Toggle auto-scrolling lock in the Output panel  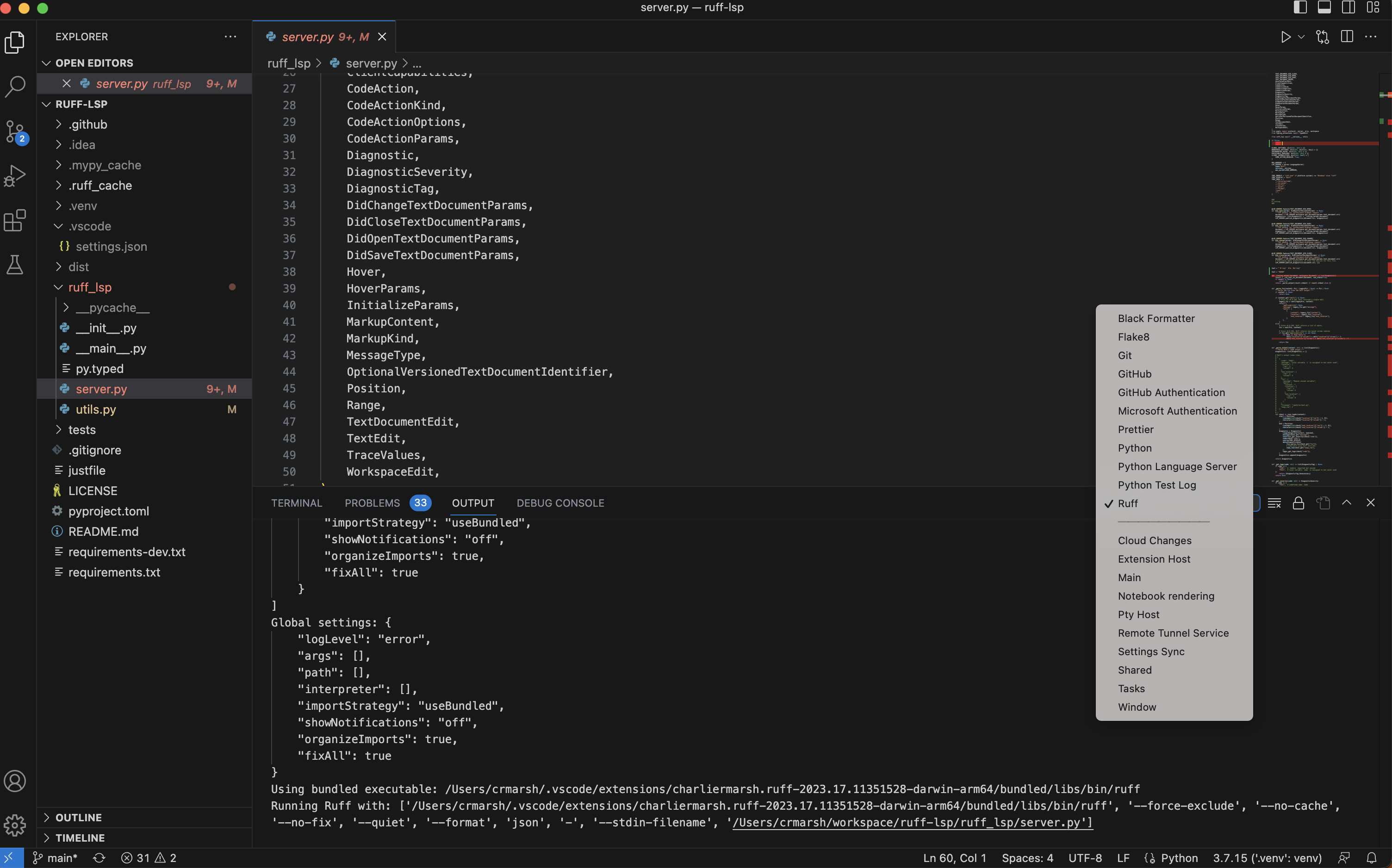tap(1299, 502)
